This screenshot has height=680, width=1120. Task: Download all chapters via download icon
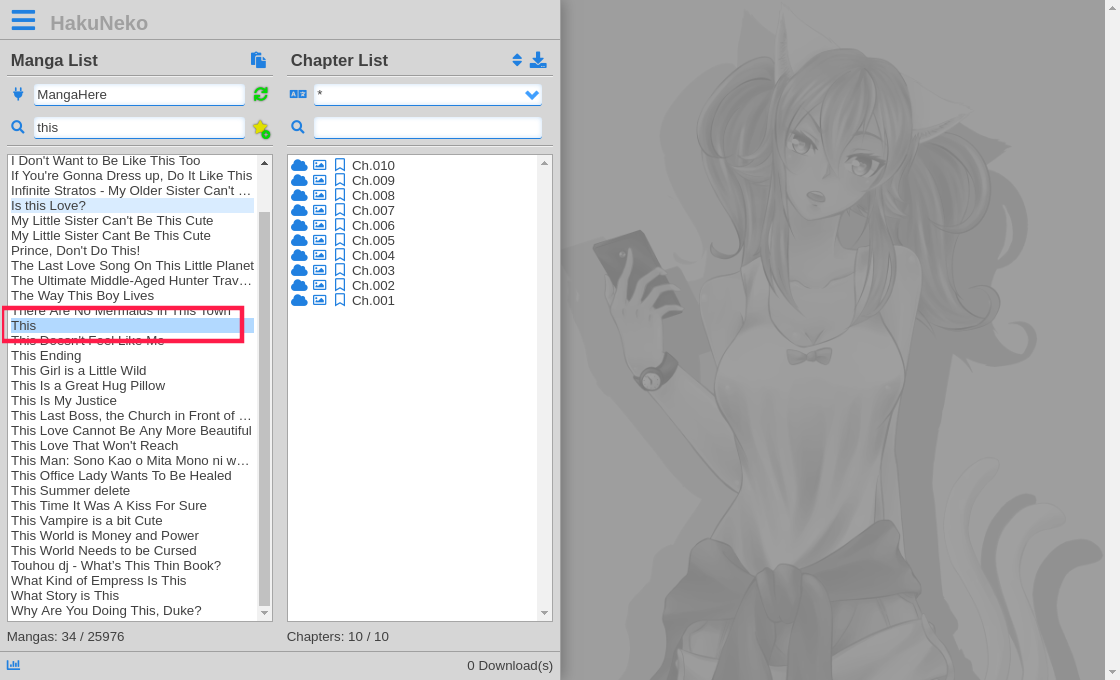(538, 59)
